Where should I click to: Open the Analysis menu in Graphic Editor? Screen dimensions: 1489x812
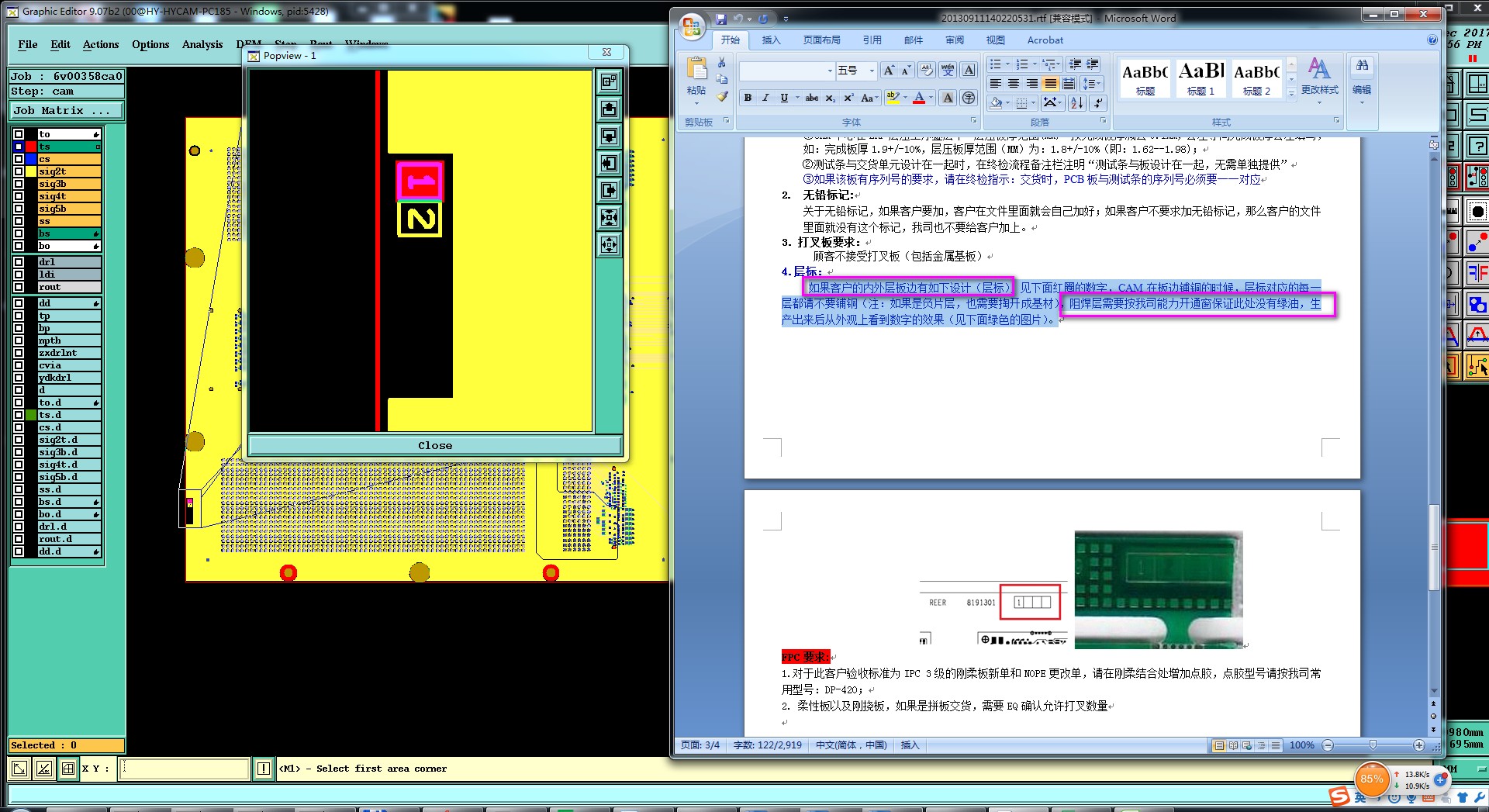point(202,44)
